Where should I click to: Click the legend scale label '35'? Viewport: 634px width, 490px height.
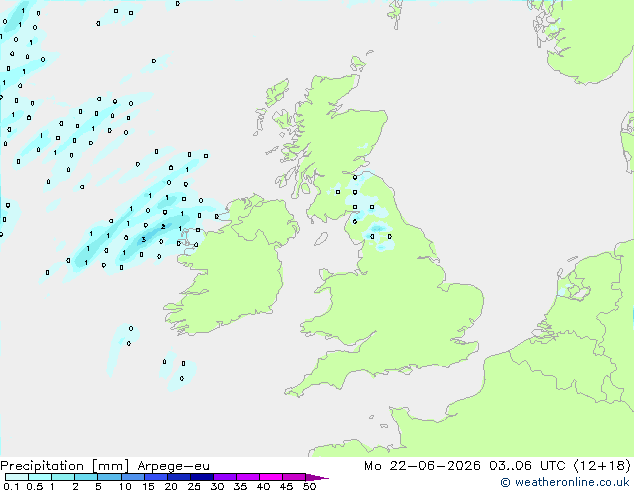tap(240, 486)
